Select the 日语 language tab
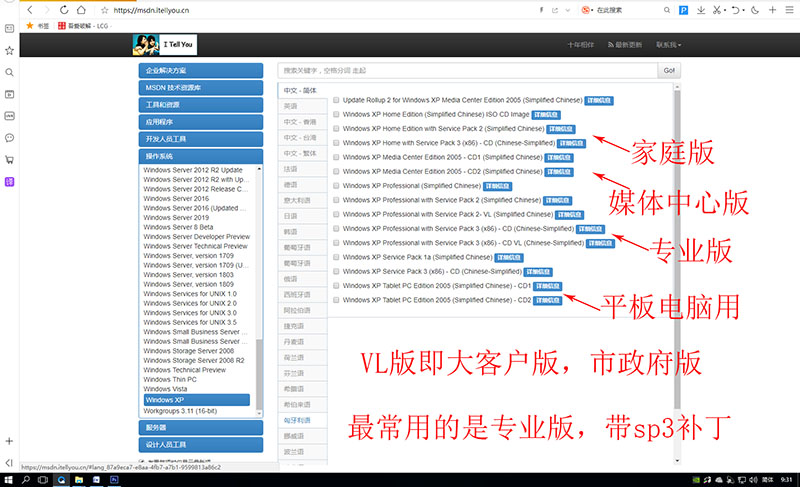The image size is (800, 487). pos(303,216)
